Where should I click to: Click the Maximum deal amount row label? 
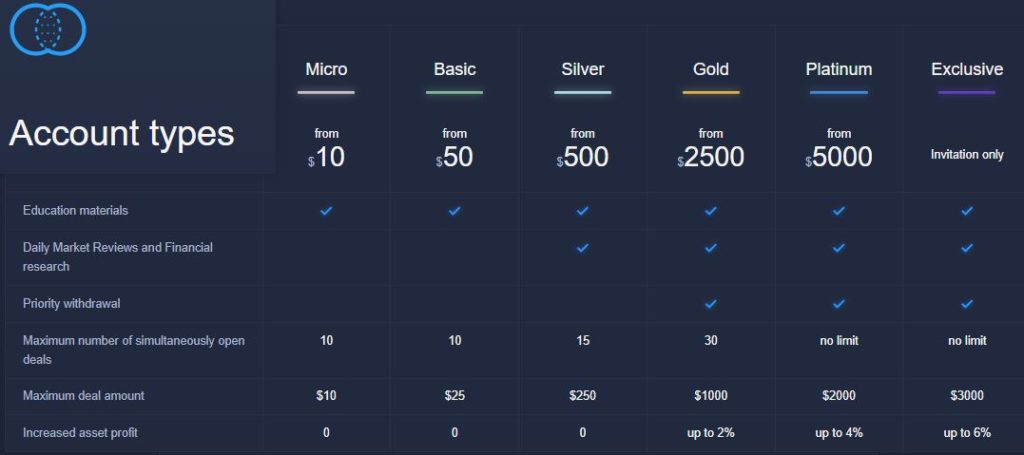pyautogui.click(x=84, y=396)
